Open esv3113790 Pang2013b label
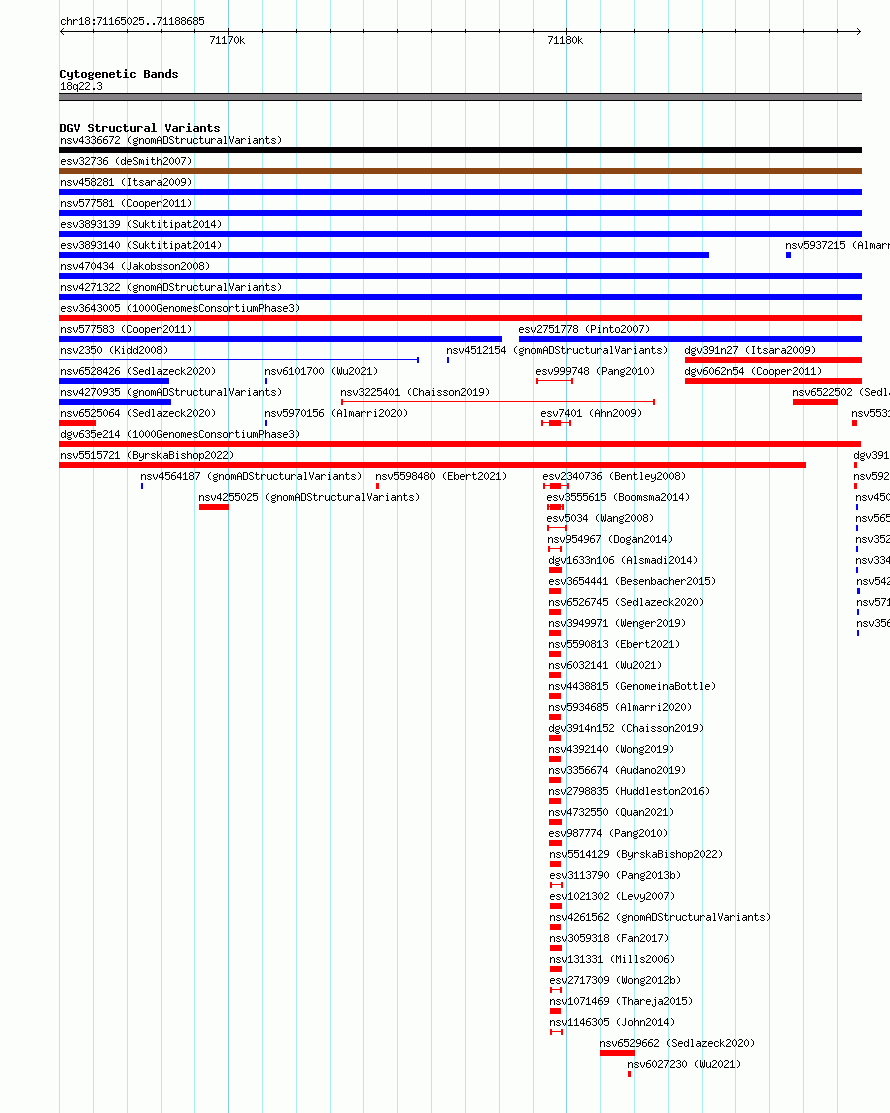 pyautogui.click(x=615, y=875)
